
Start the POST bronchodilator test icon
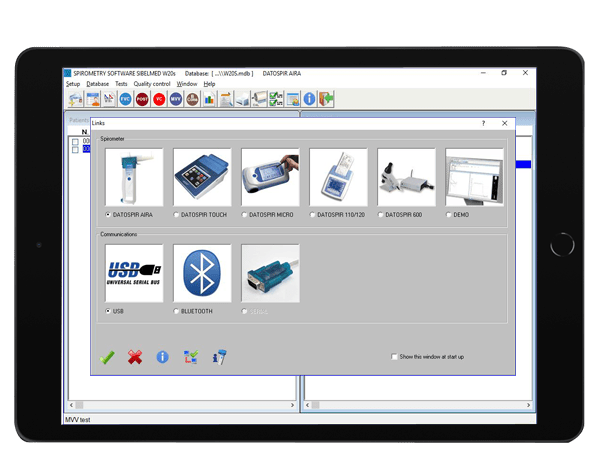[142, 100]
